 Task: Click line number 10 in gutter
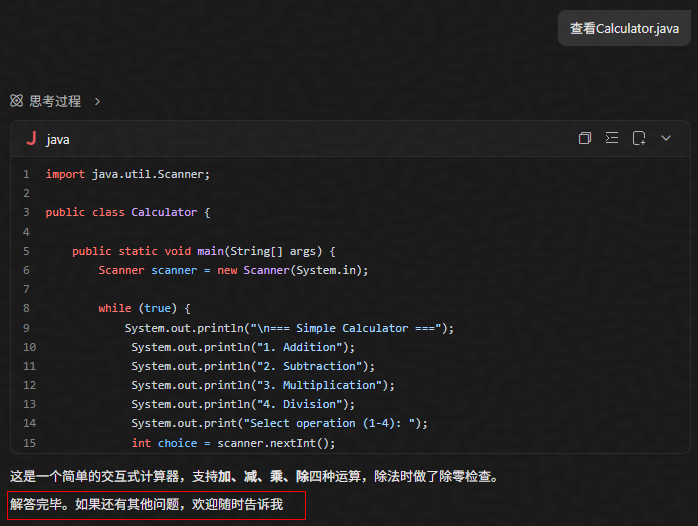pos(29,347)
